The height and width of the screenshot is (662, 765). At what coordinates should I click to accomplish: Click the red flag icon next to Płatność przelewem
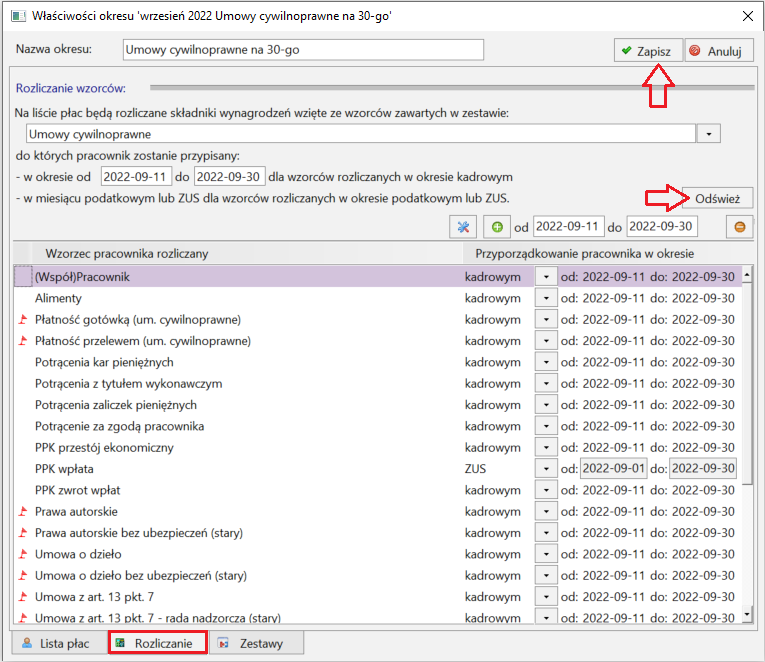tap(23, 341)
